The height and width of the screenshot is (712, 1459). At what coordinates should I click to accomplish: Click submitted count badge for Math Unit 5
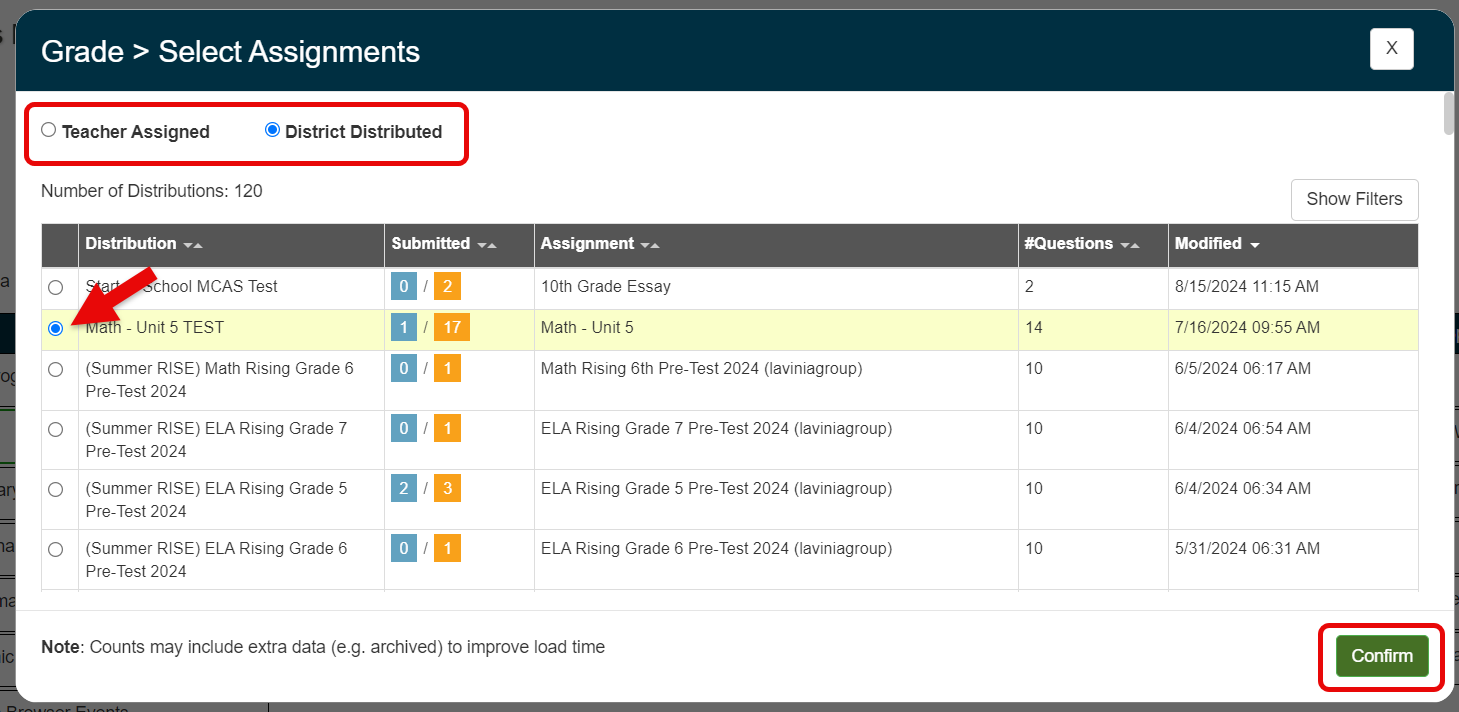(x=403, y=328)
